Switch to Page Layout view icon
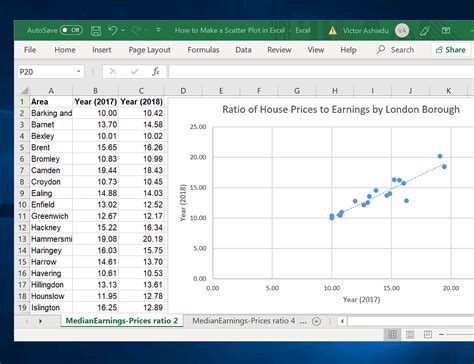 410,334
